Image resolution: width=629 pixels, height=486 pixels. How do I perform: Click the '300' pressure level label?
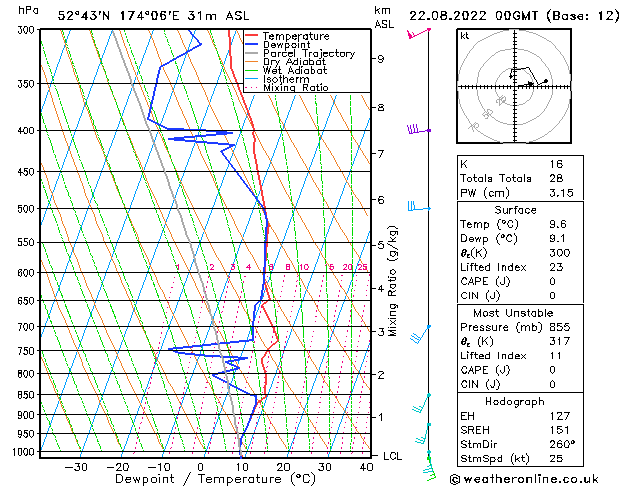28,30
